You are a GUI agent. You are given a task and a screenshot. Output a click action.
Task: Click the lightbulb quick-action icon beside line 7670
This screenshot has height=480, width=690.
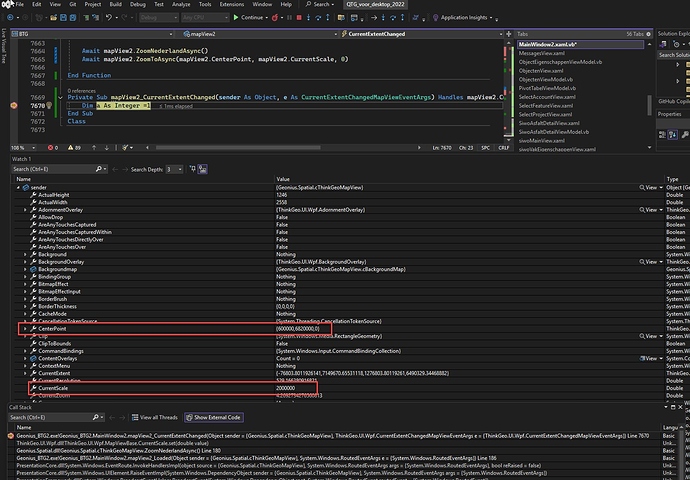pyautogui.click(x=49, y=106)
